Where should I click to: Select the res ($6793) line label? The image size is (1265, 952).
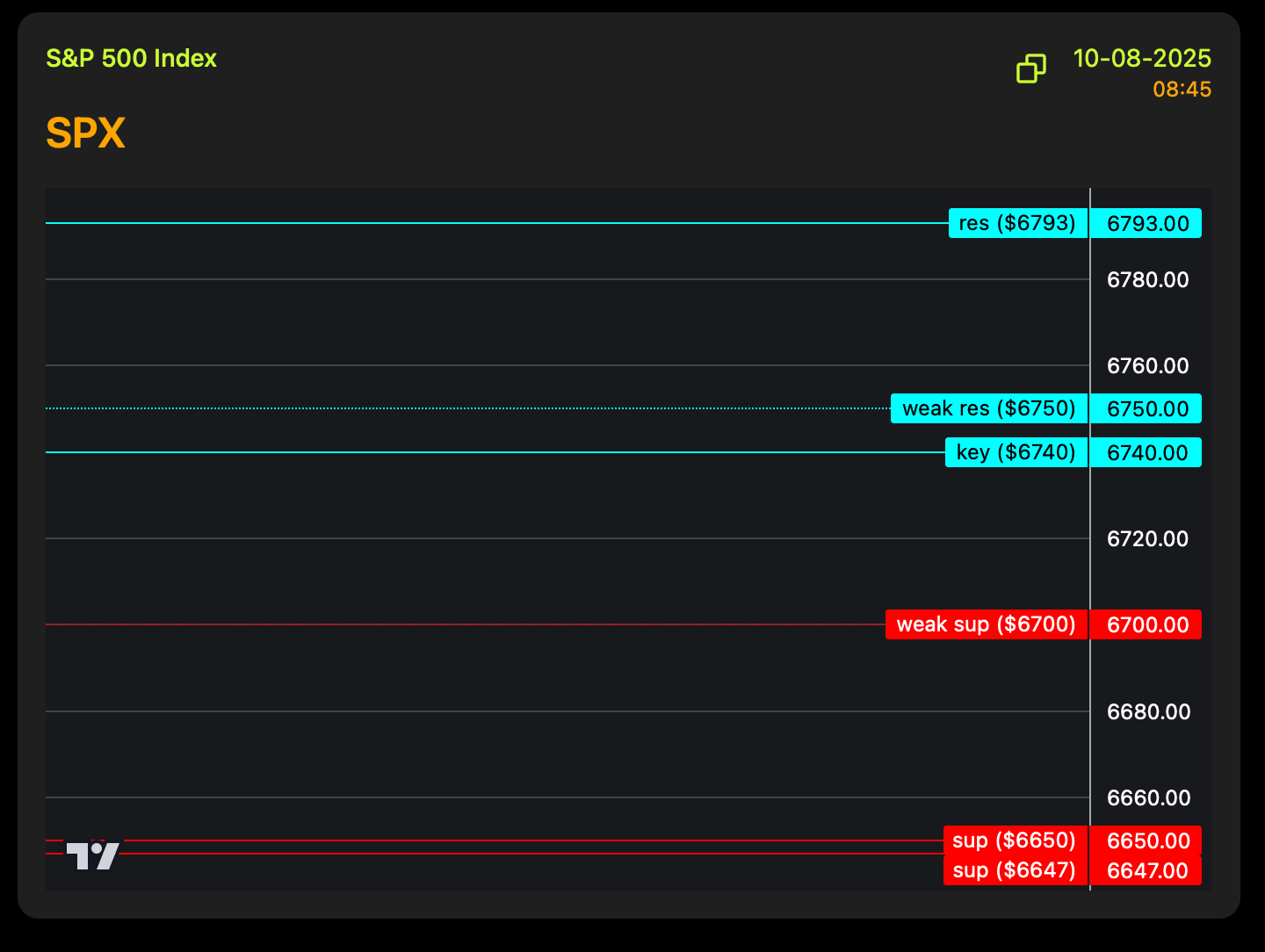click(1017, 223)
